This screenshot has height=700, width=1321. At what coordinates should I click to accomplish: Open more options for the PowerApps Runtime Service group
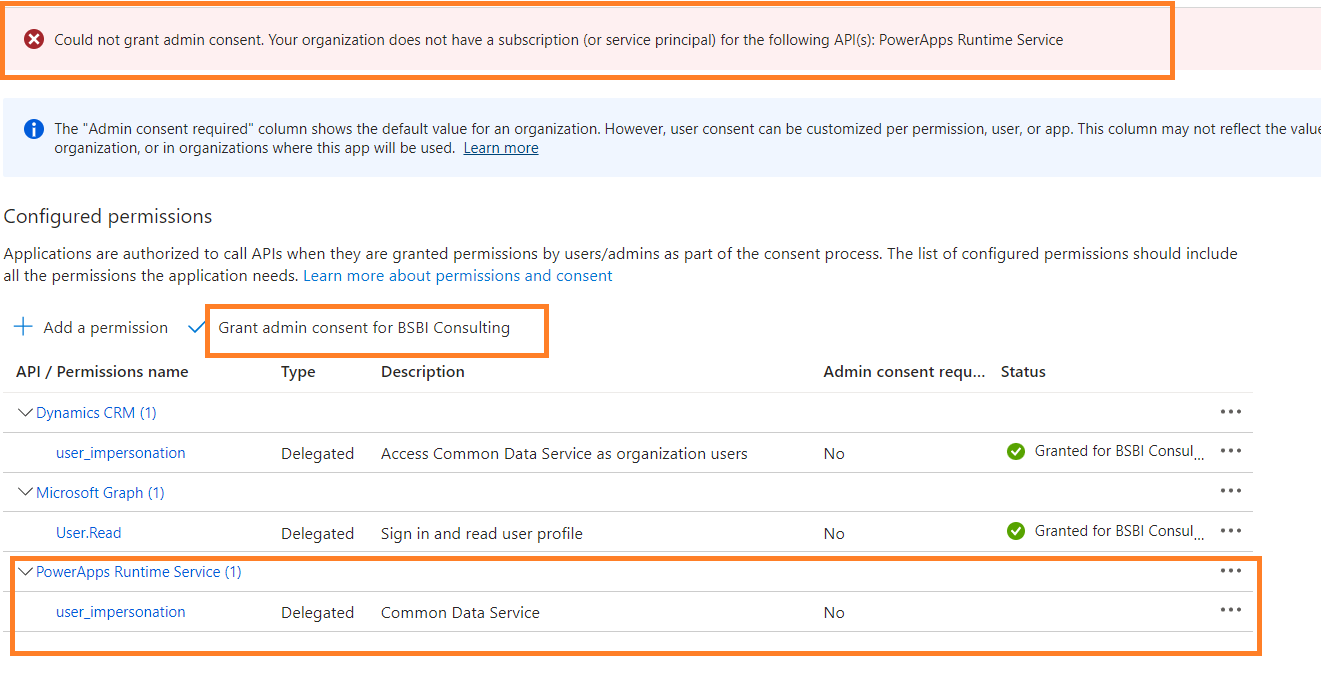1230,571
